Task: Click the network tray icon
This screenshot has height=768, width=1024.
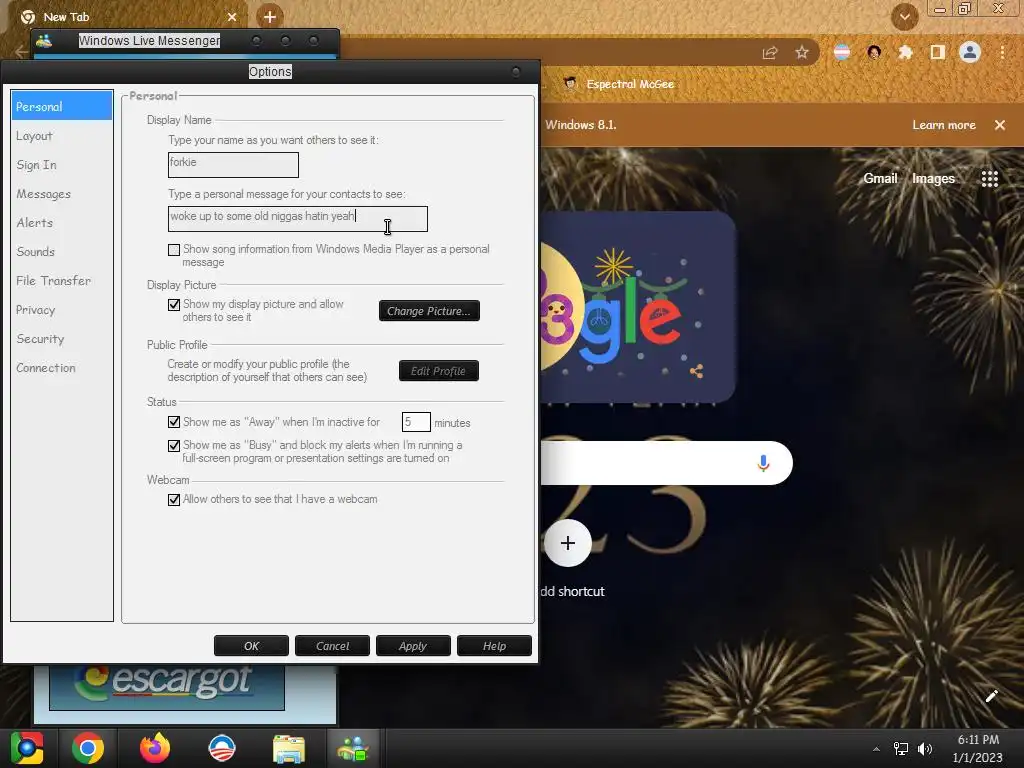Action: (901, 749)
